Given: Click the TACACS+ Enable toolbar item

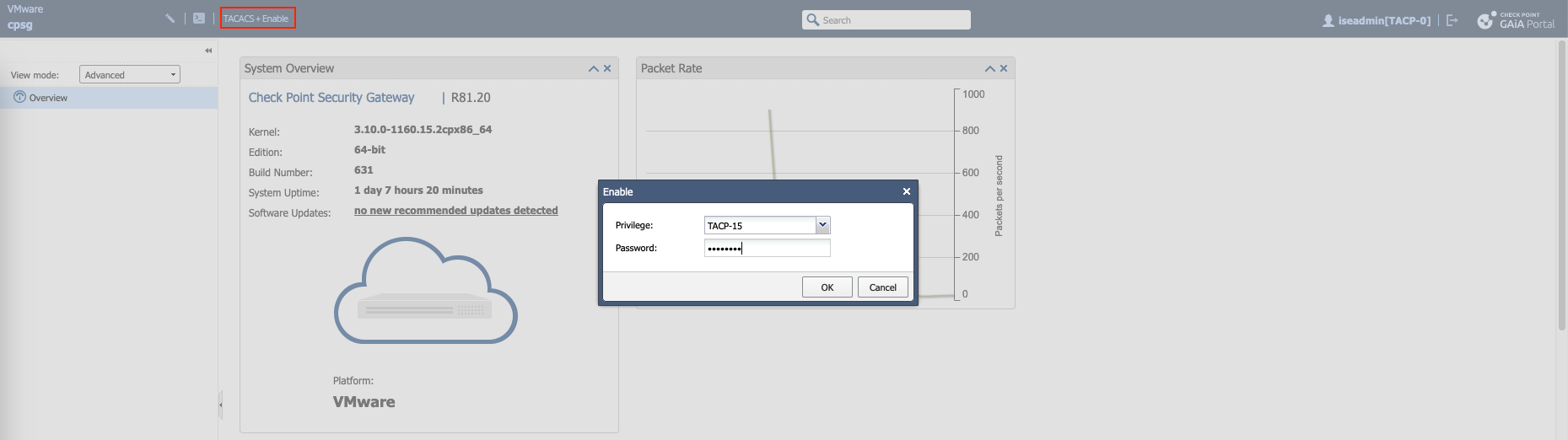Looking at the screenshot, I should (256, 19).
